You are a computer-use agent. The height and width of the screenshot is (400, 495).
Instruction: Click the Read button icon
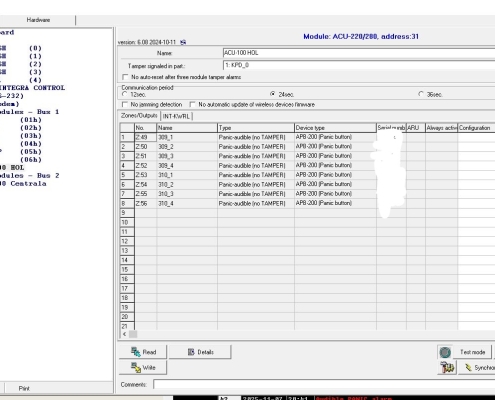[136, 352]
